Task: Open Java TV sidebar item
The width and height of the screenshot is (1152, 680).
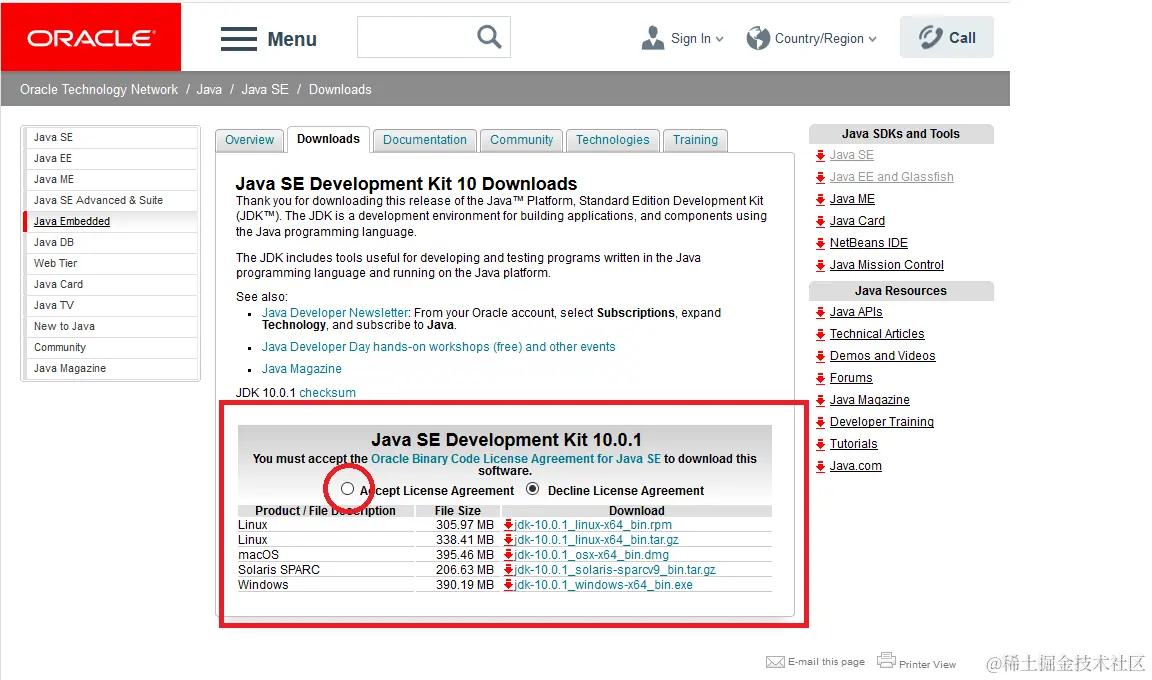Action: click(54, 305)
